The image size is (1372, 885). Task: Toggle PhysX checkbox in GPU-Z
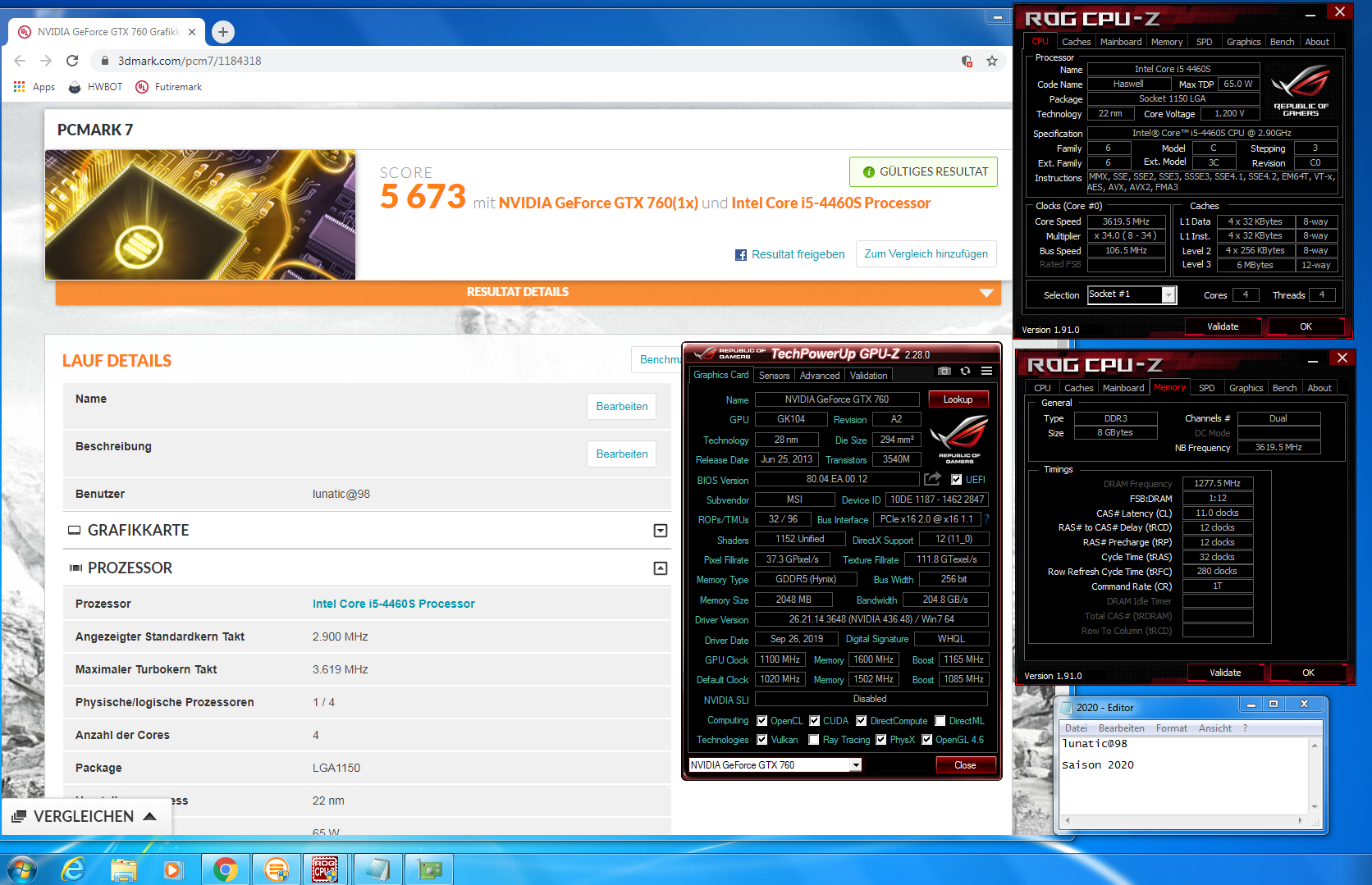(880, 740)
